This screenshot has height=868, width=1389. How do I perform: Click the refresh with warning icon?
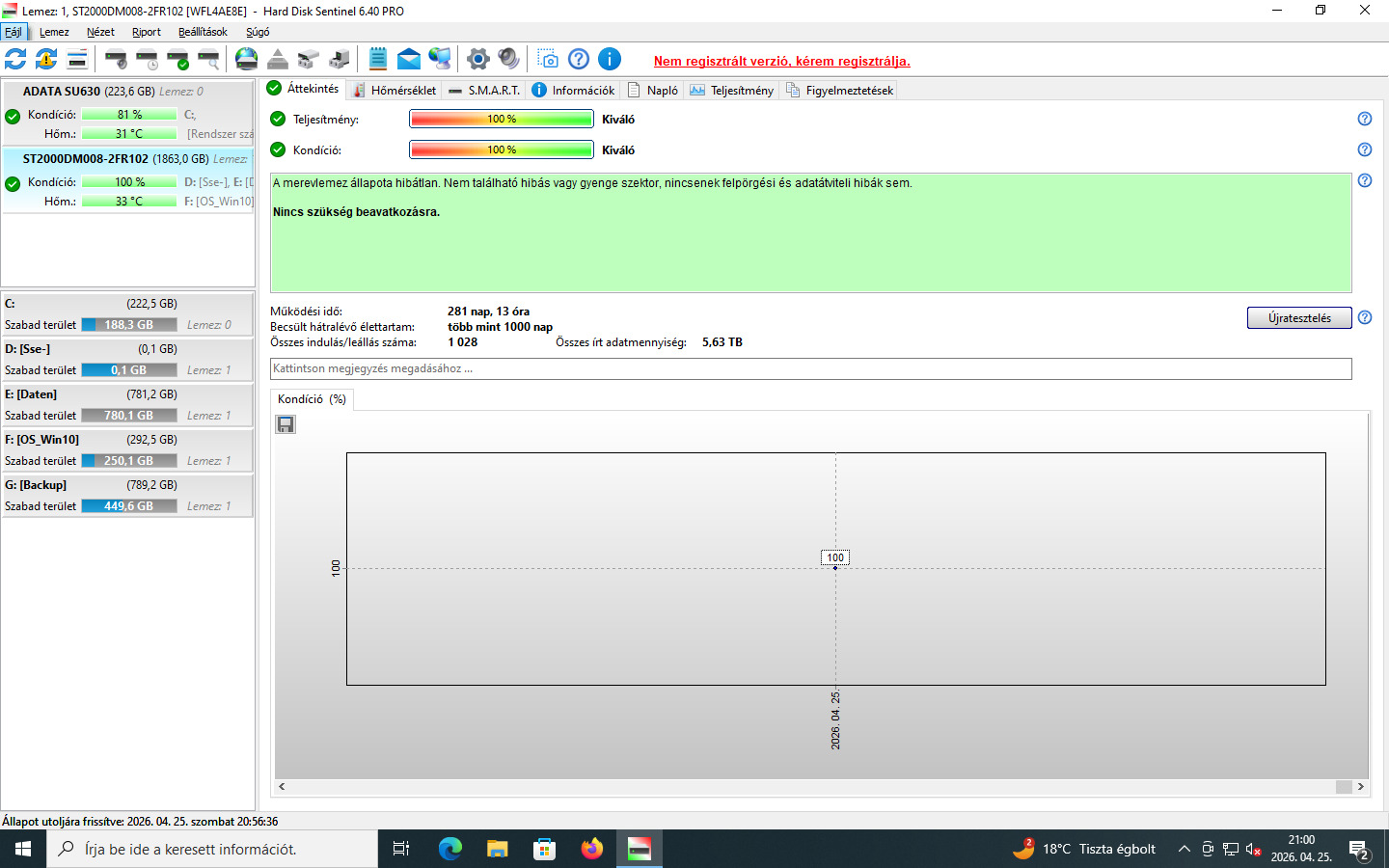[46, 59]
